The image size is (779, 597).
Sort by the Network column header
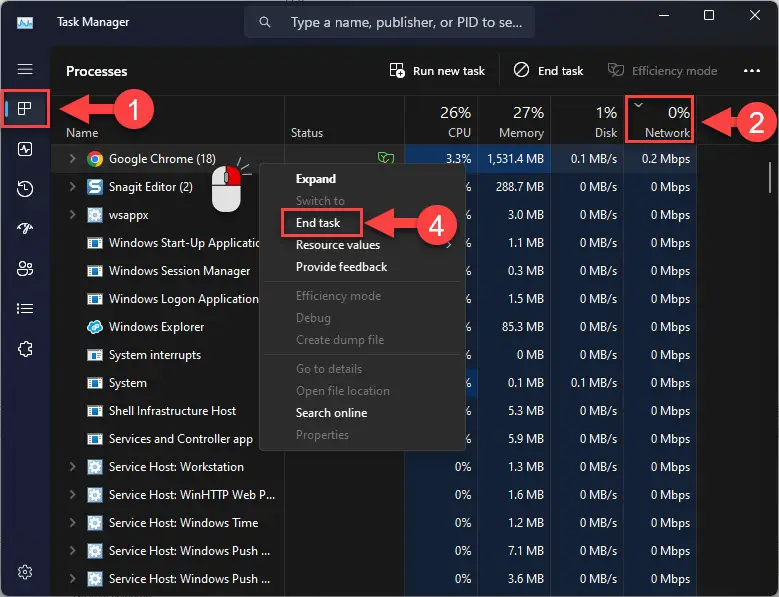pos(660,121)
